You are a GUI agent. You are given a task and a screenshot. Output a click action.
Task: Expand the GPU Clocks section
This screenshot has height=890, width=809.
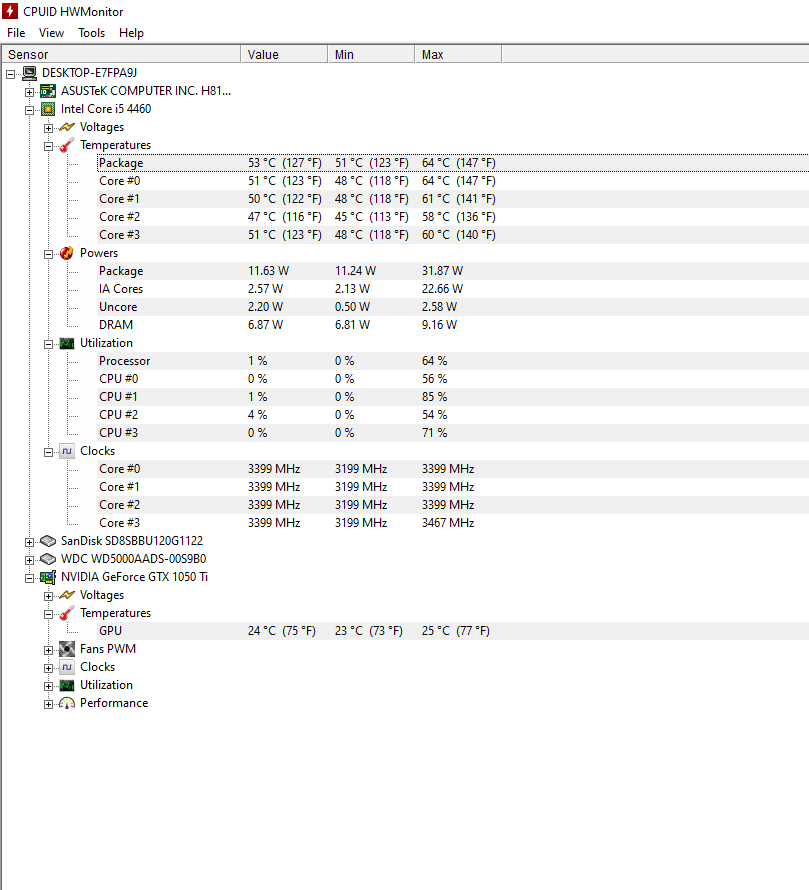click(x=48, y=668)
